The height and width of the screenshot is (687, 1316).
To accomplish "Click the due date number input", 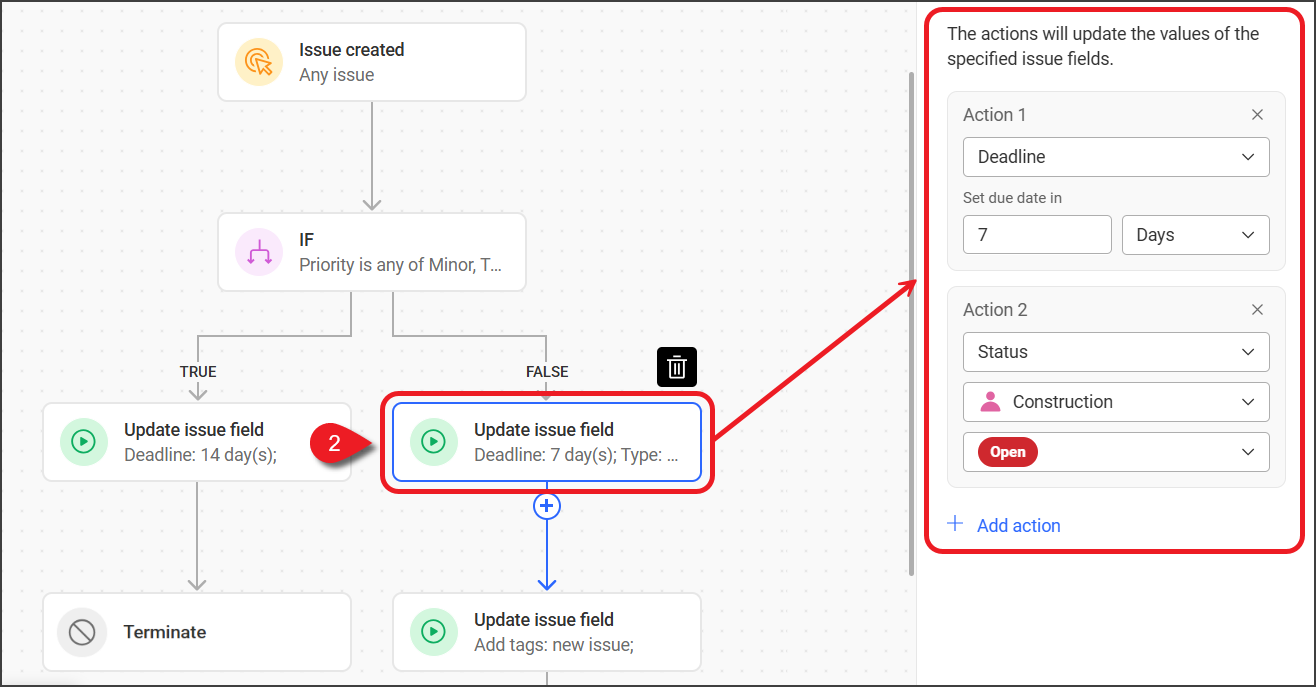I will 1036,235.
